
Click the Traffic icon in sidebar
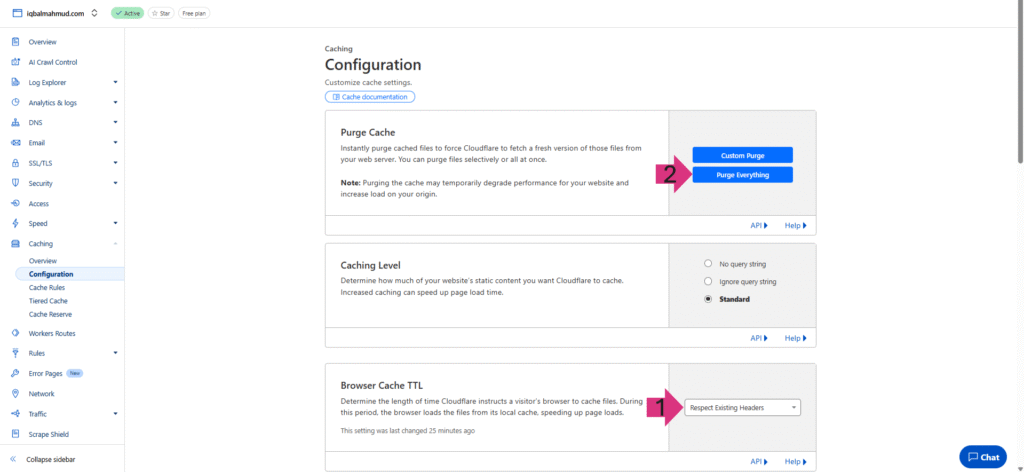pos(16,414)
